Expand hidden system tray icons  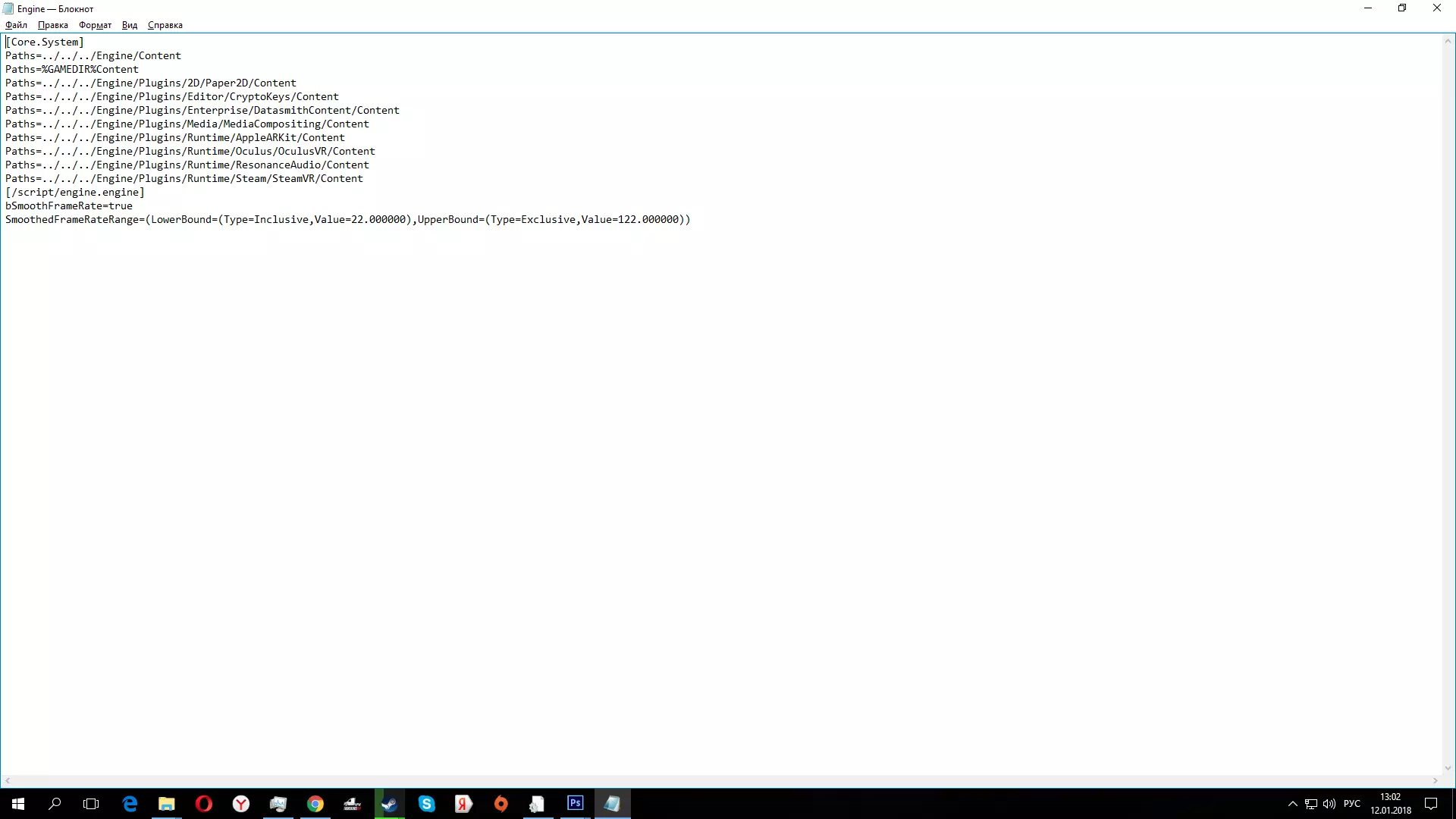[x=1293, y=804]
